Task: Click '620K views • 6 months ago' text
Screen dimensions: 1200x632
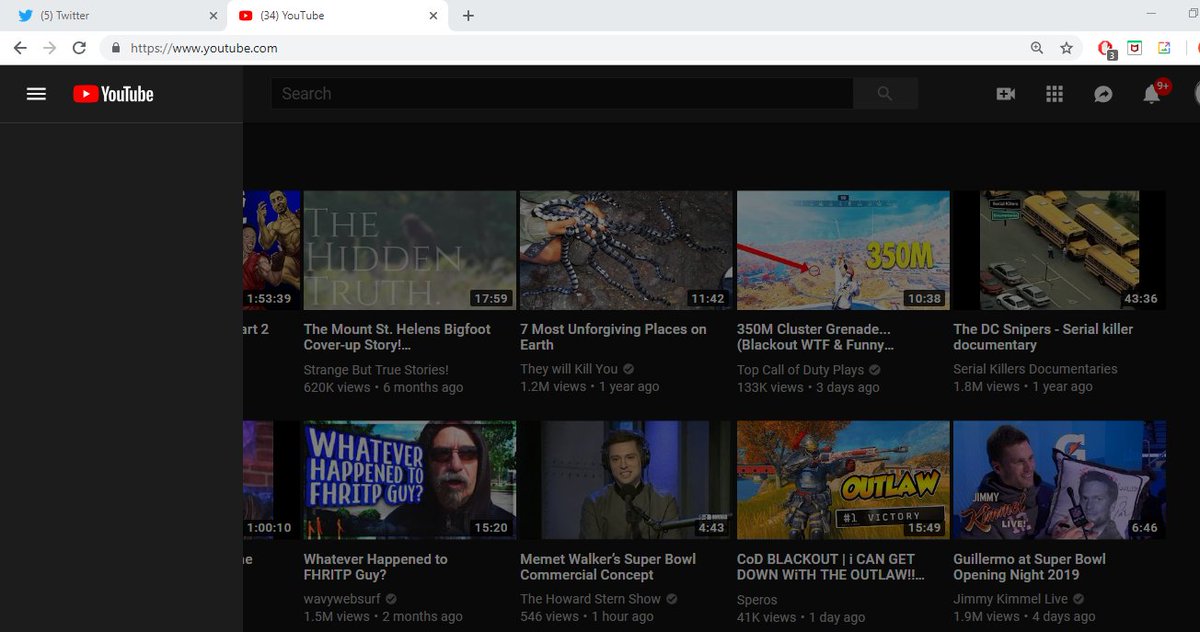Action: click(383, 387)
